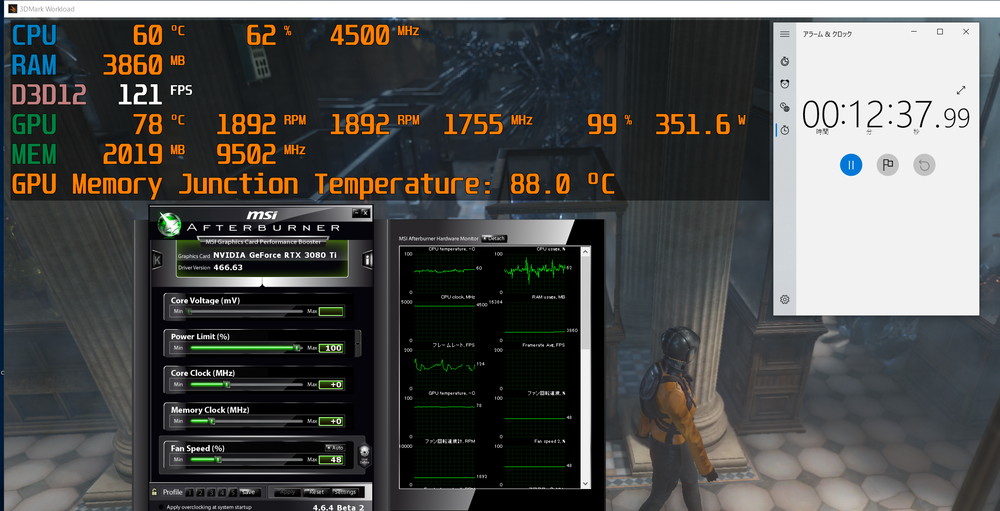Select profile slot 5

click(x=233, y=492)
